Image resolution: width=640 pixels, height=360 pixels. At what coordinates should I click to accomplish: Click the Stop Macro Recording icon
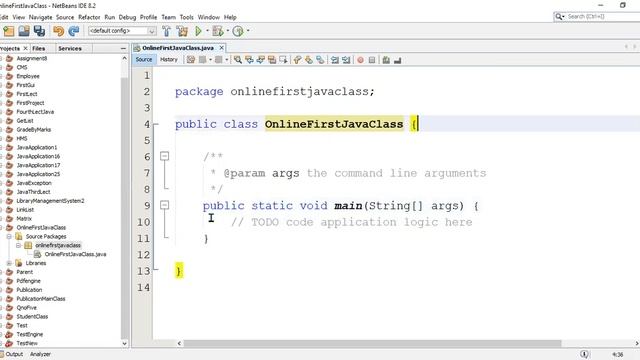[x=372, y=60]
